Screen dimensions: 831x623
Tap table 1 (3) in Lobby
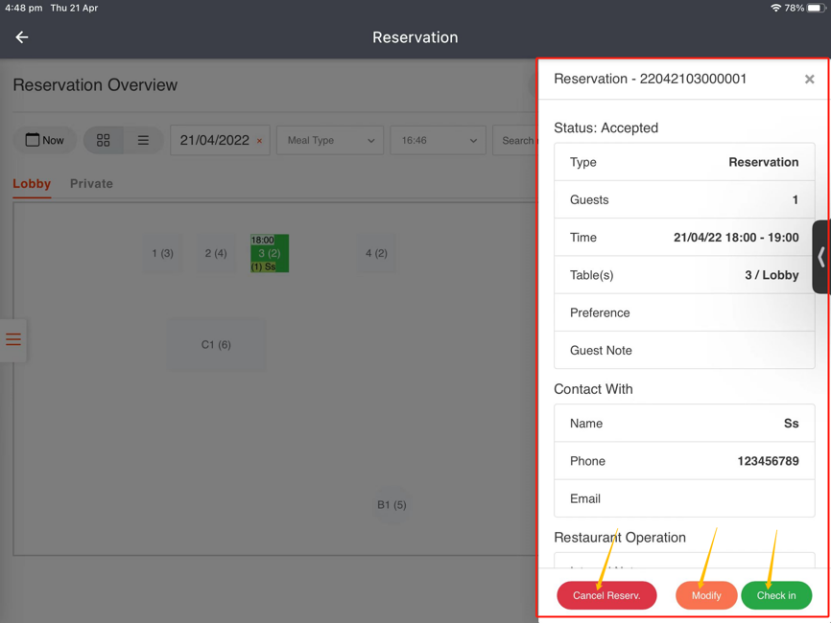pos(162,254)
